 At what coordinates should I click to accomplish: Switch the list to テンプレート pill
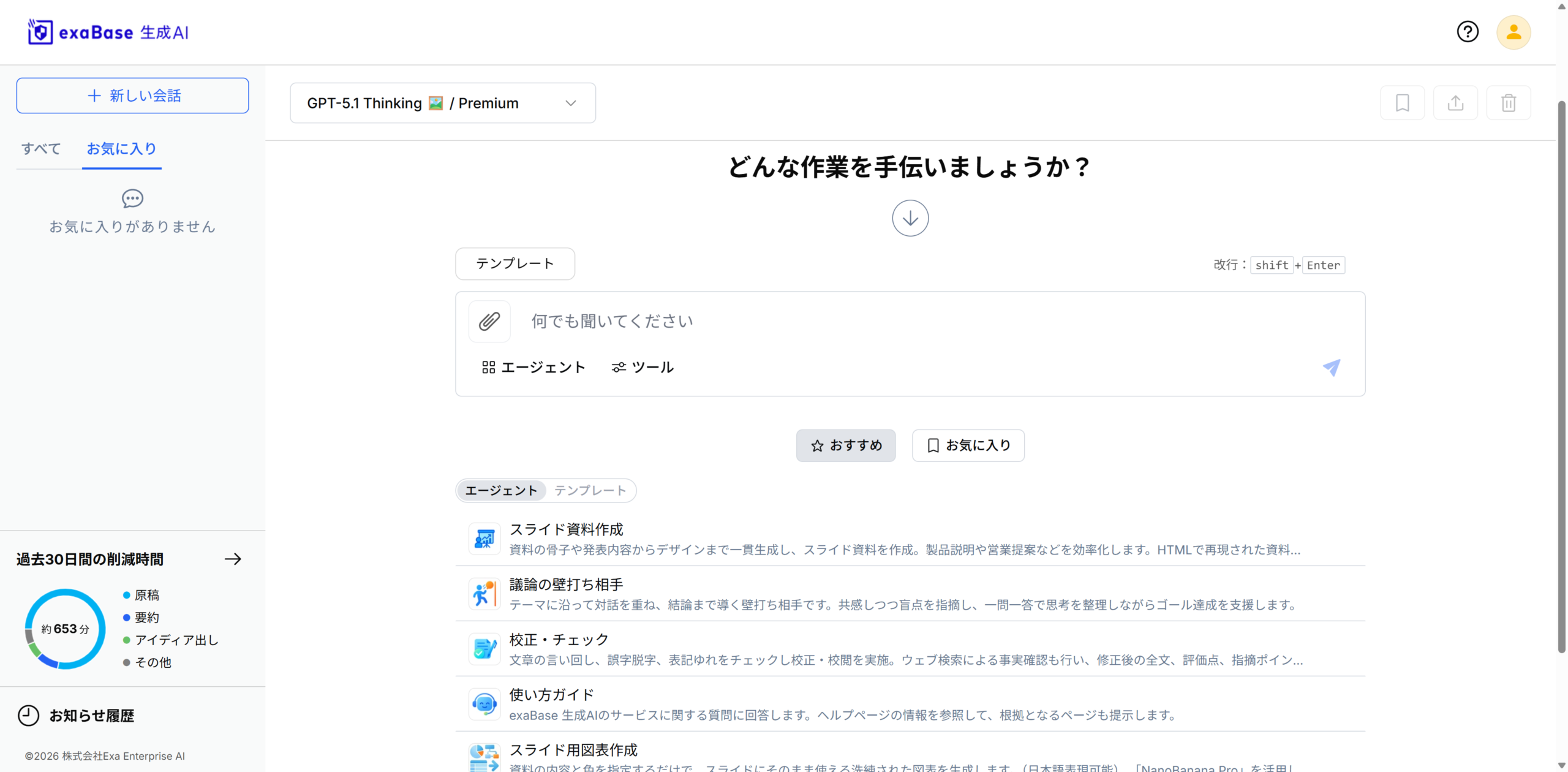pyautogui.click(x=590, y=490)
